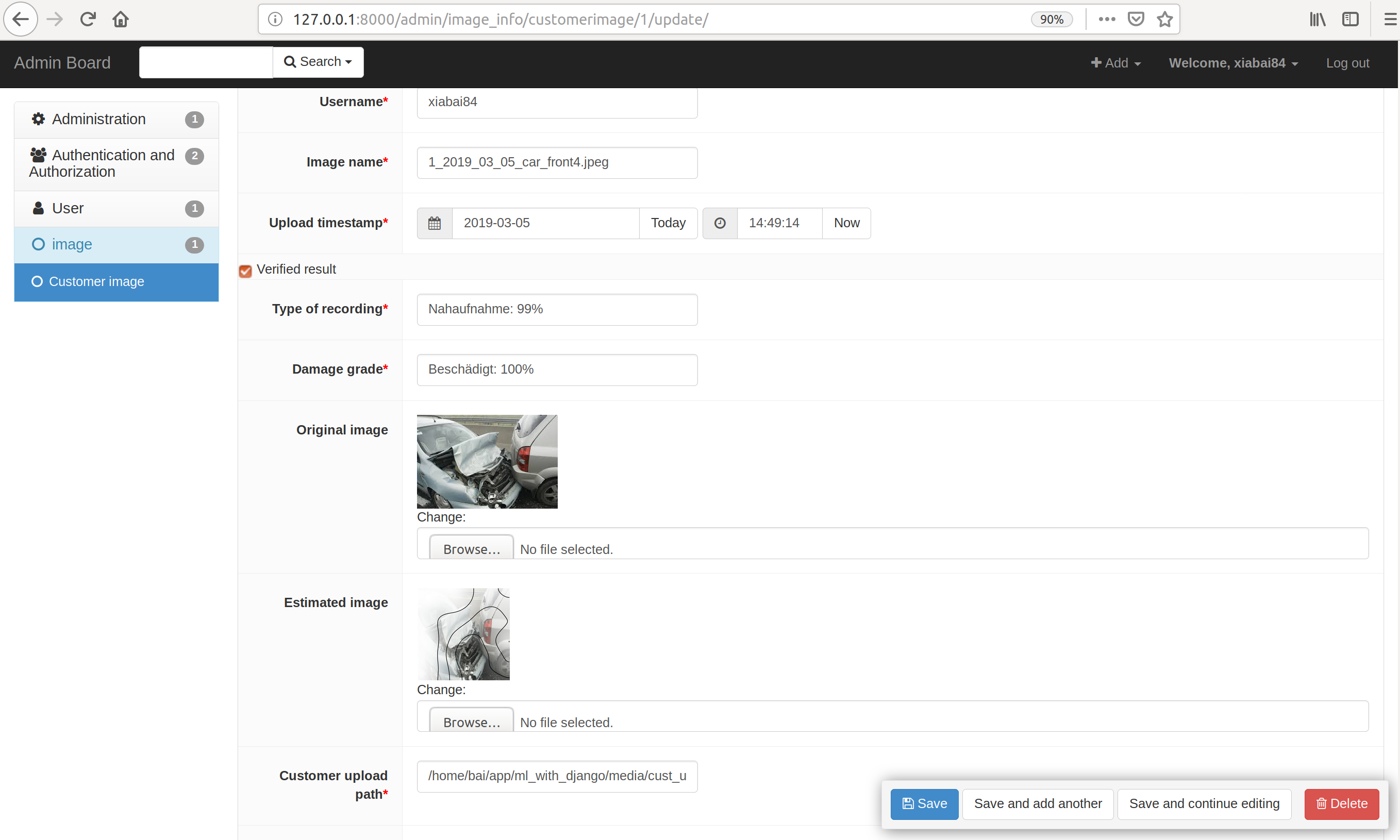Open the browser library icon

[1318, 19]
